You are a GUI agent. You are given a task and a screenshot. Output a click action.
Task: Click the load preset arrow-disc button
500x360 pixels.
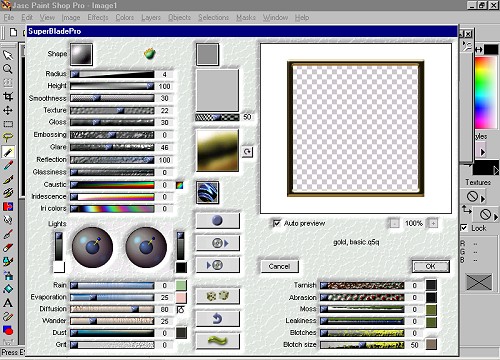pos(217,265)
